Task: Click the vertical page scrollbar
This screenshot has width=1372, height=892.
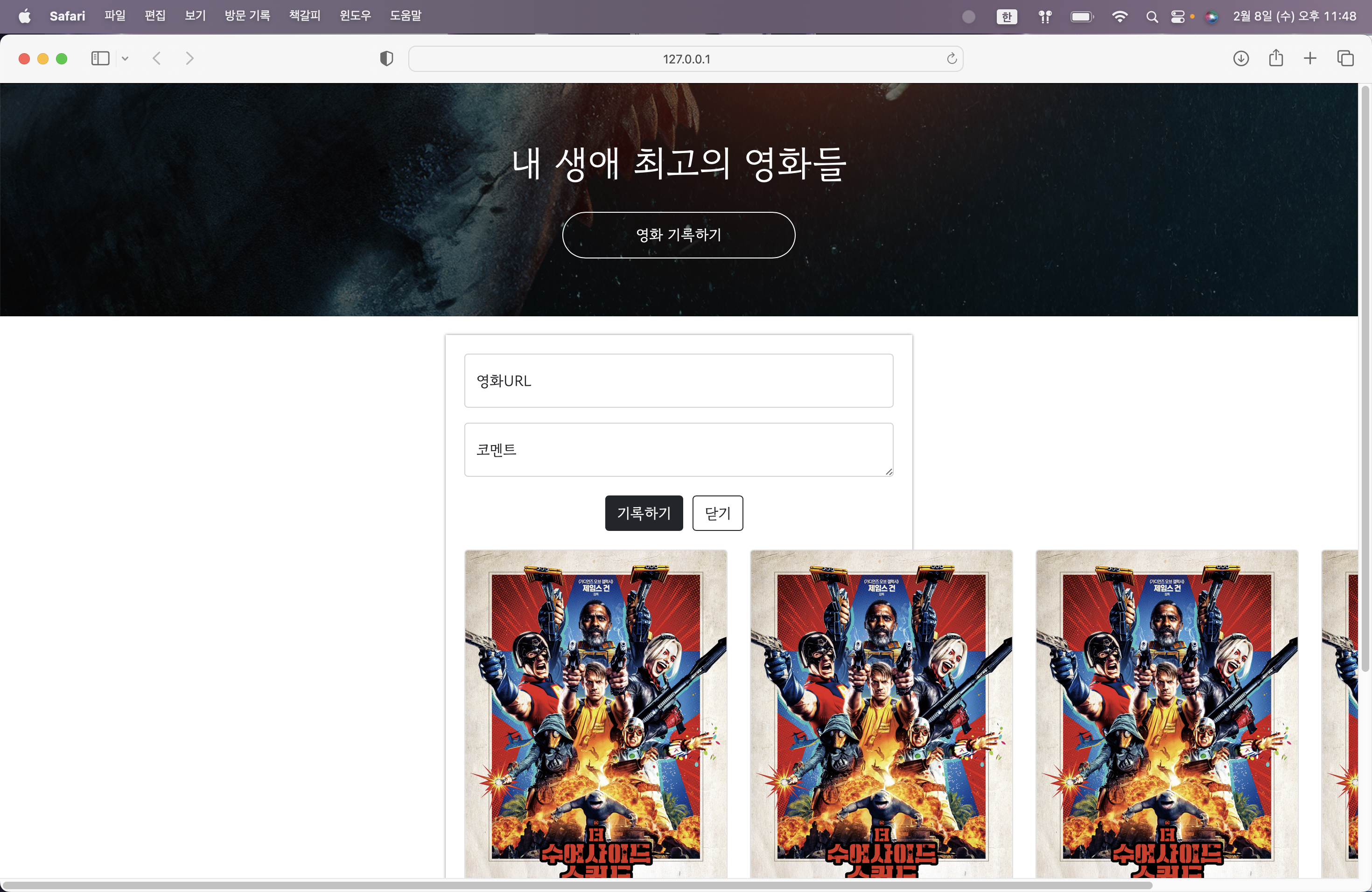Action: (1365, 379)
